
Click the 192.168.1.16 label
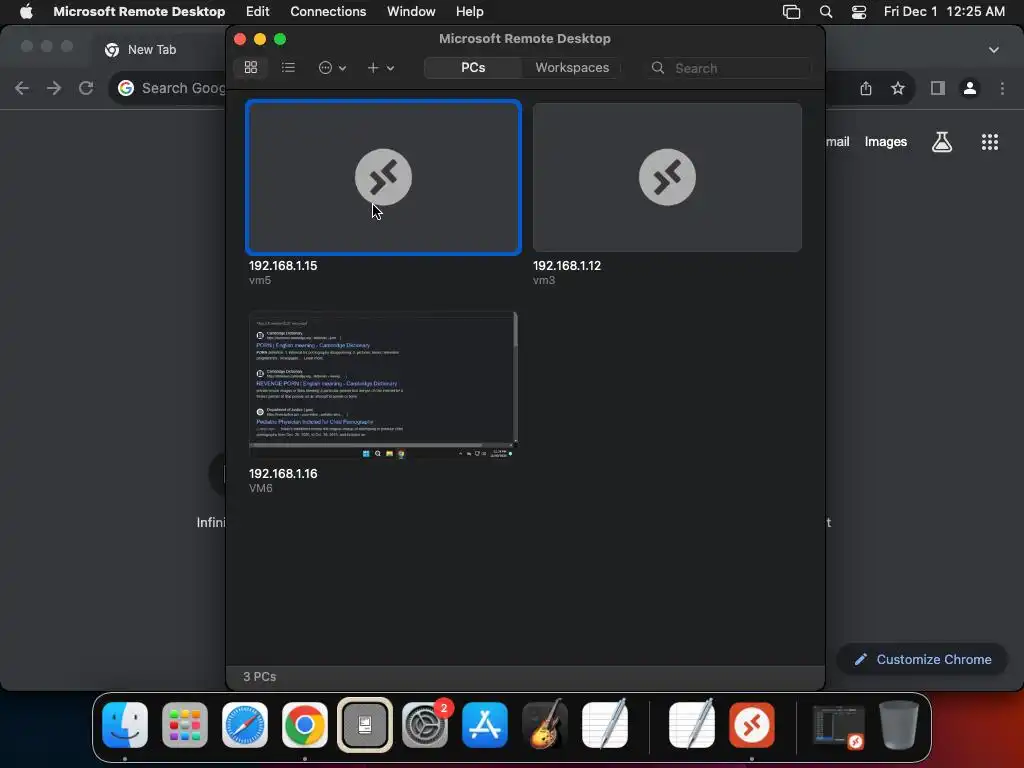pyautogui.click(x=283, y=473)
